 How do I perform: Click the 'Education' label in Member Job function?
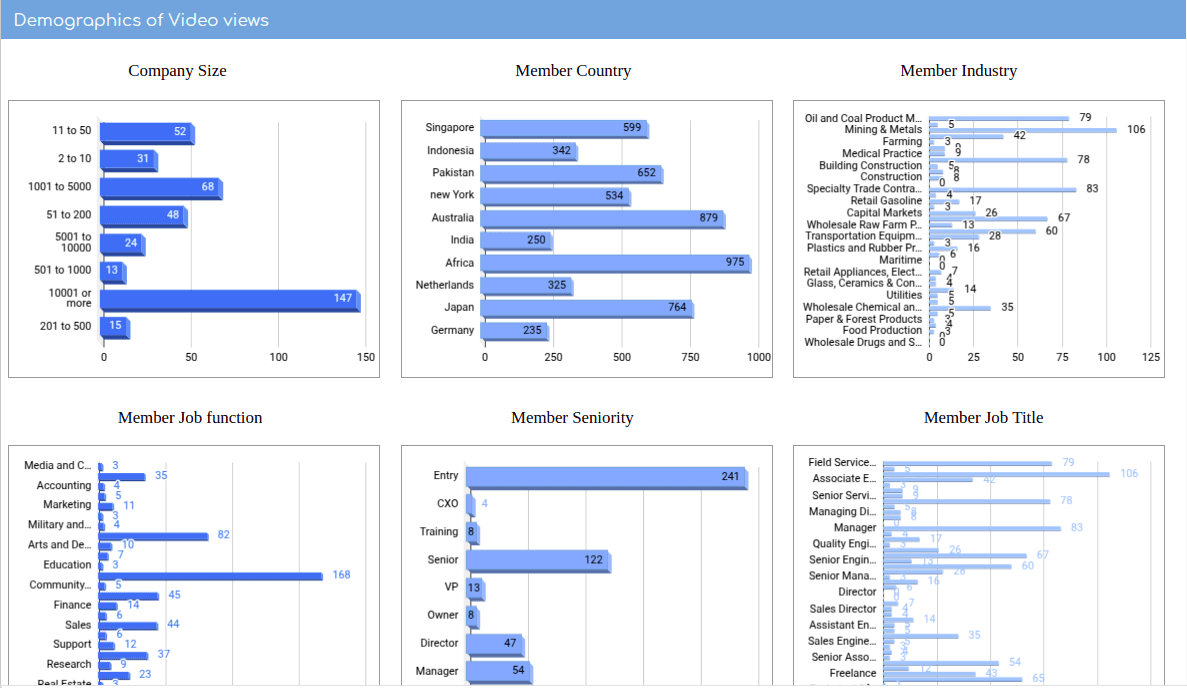coord(67,565)
